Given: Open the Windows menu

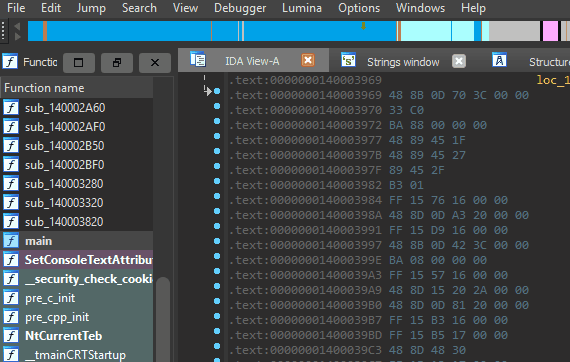Looking at the screenshot, I should click(420, 8).
